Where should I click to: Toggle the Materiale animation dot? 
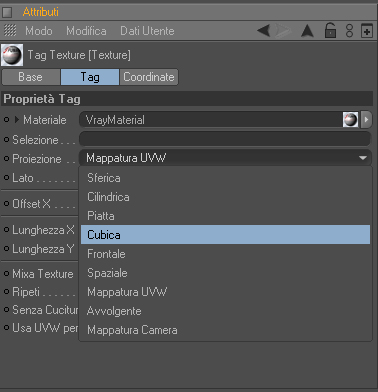[6, 120]
